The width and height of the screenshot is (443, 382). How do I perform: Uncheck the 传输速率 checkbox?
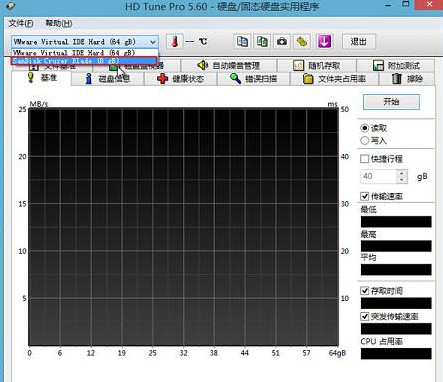[x=365, y=196]
